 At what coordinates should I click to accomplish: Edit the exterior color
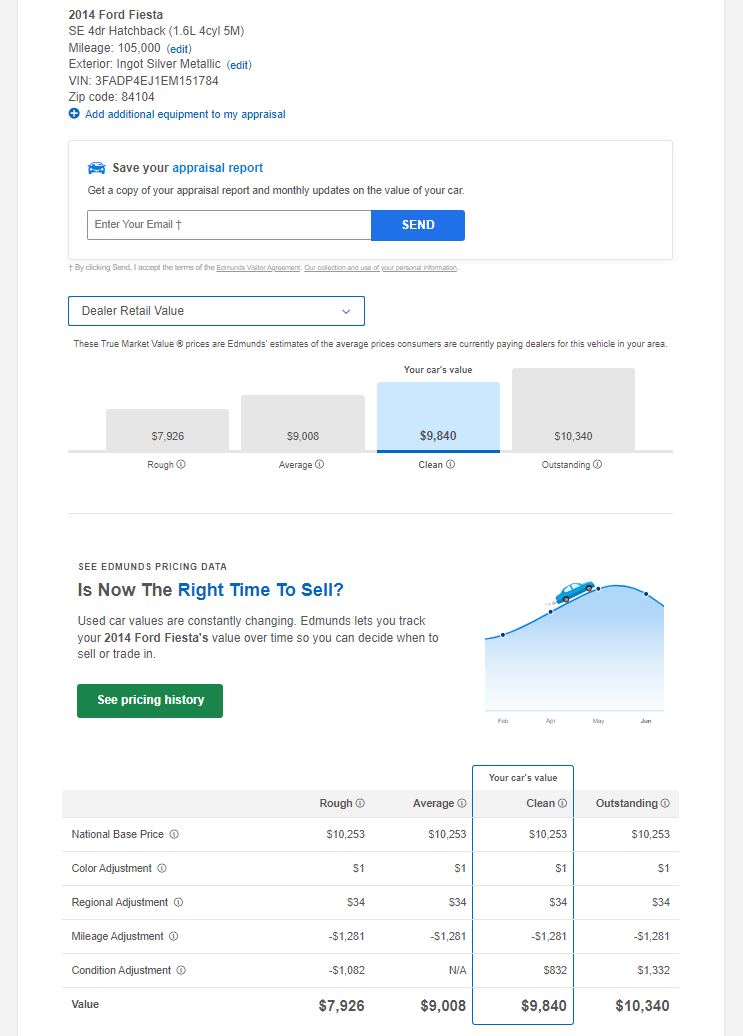tap(239, 65)
